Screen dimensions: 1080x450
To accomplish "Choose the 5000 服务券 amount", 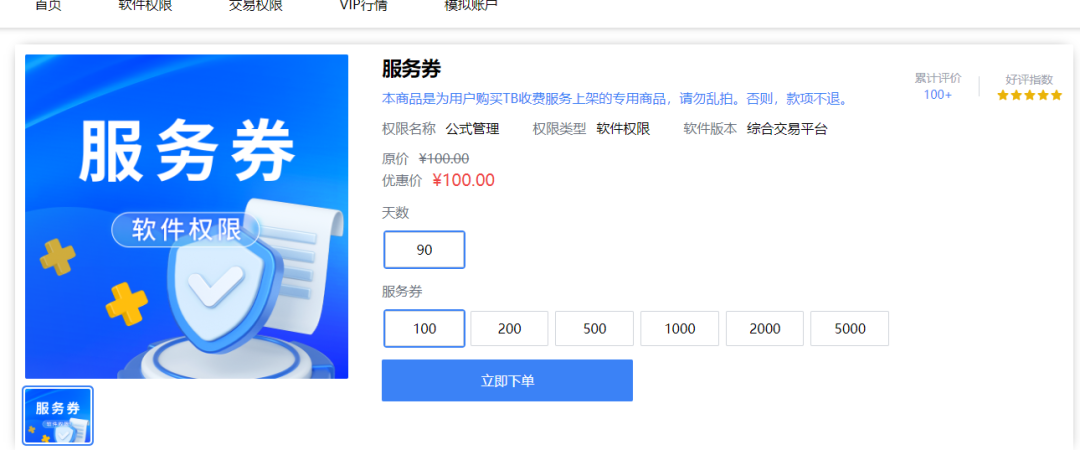I will 849,329.
